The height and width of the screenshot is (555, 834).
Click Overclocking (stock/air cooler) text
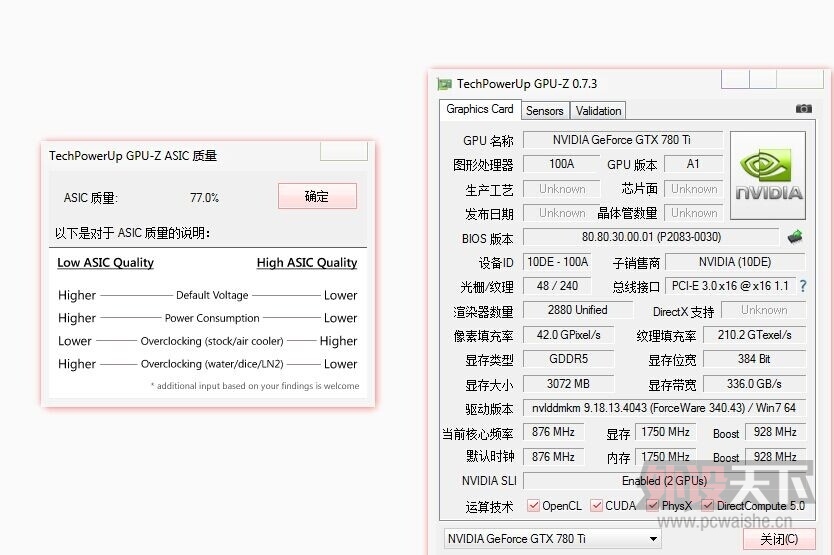(x=212, y=341)
